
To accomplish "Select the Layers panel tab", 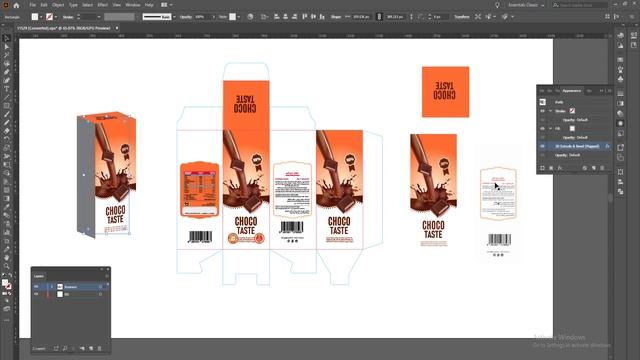I will pyautogui.click(x=39, y=276).
